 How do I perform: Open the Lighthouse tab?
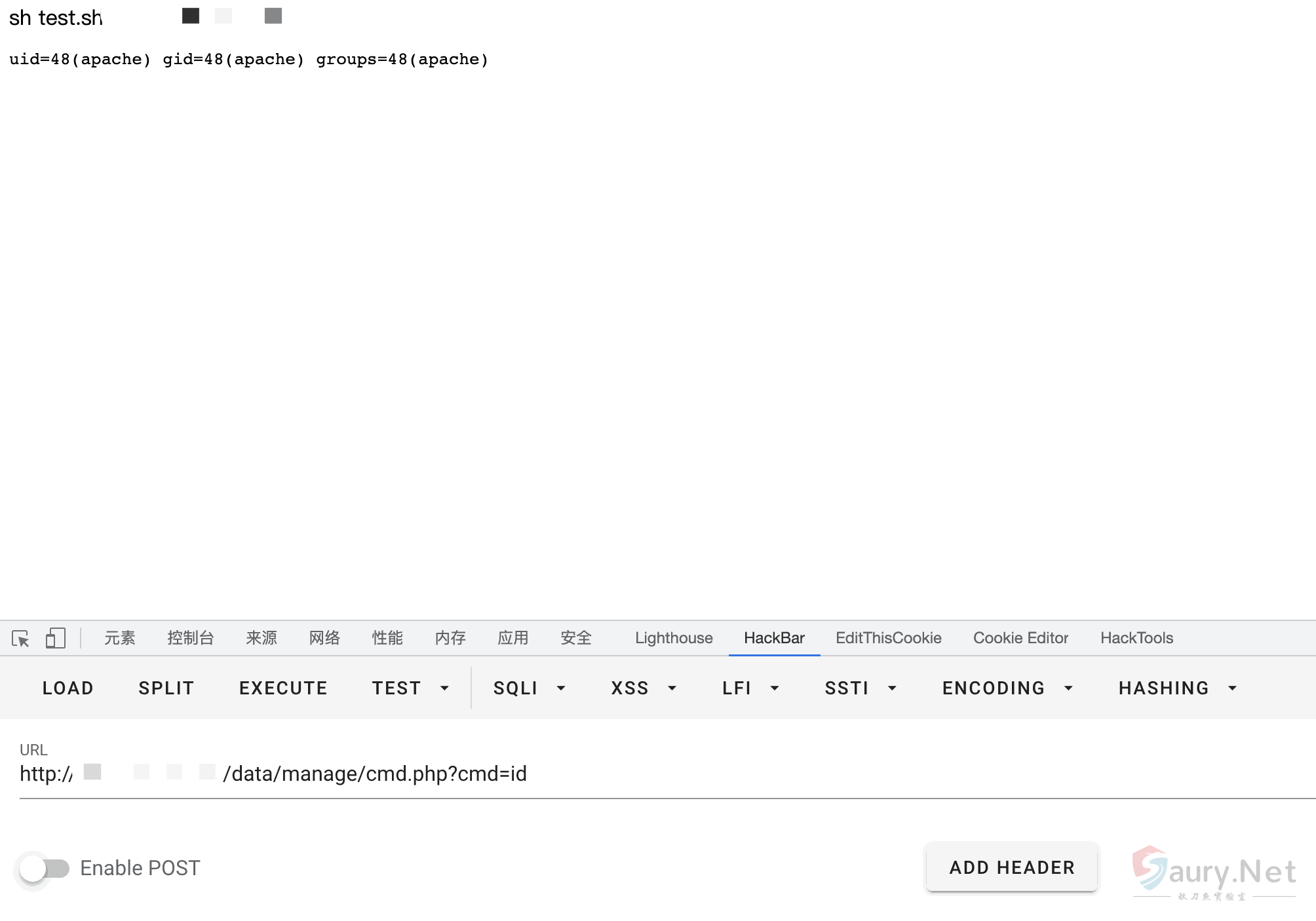[x=673, y=638]
